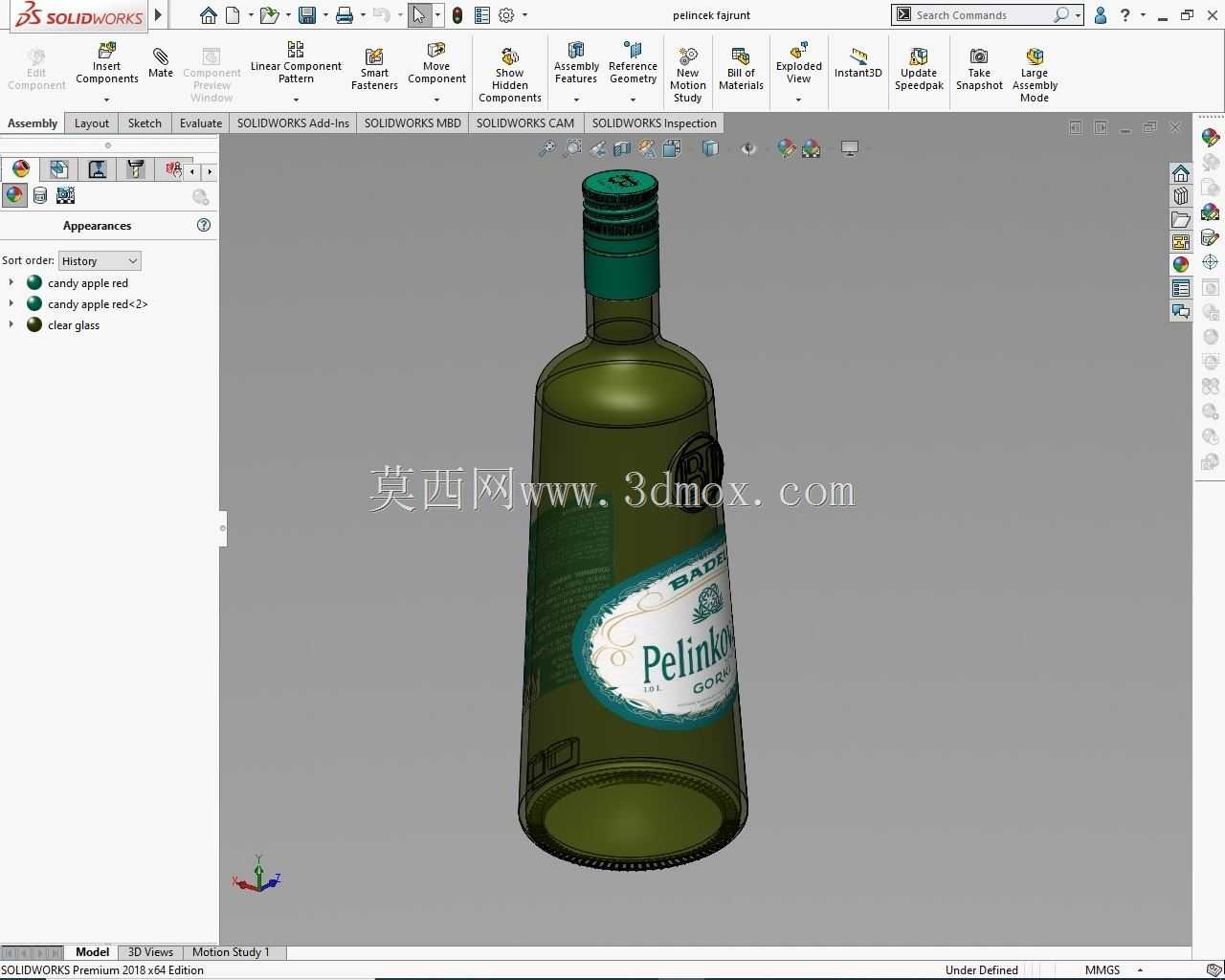
Task: Start a New Motion Study
Action: 687,75
